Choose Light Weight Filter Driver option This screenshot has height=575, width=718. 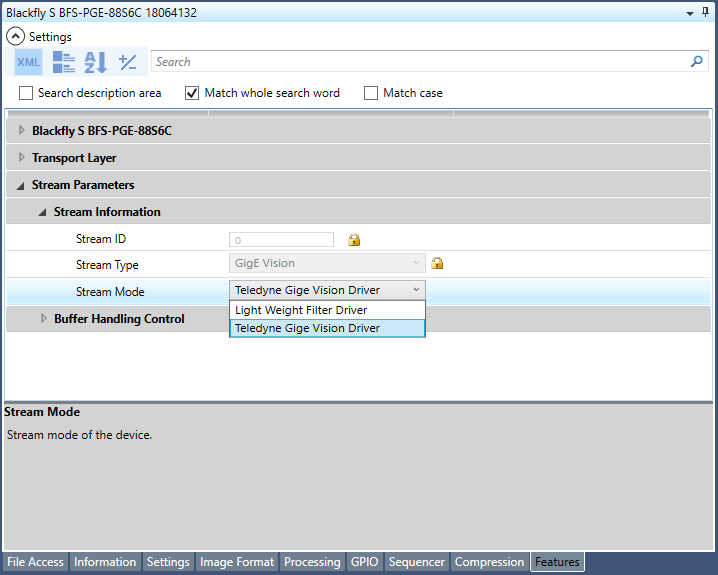click(327, 310)
